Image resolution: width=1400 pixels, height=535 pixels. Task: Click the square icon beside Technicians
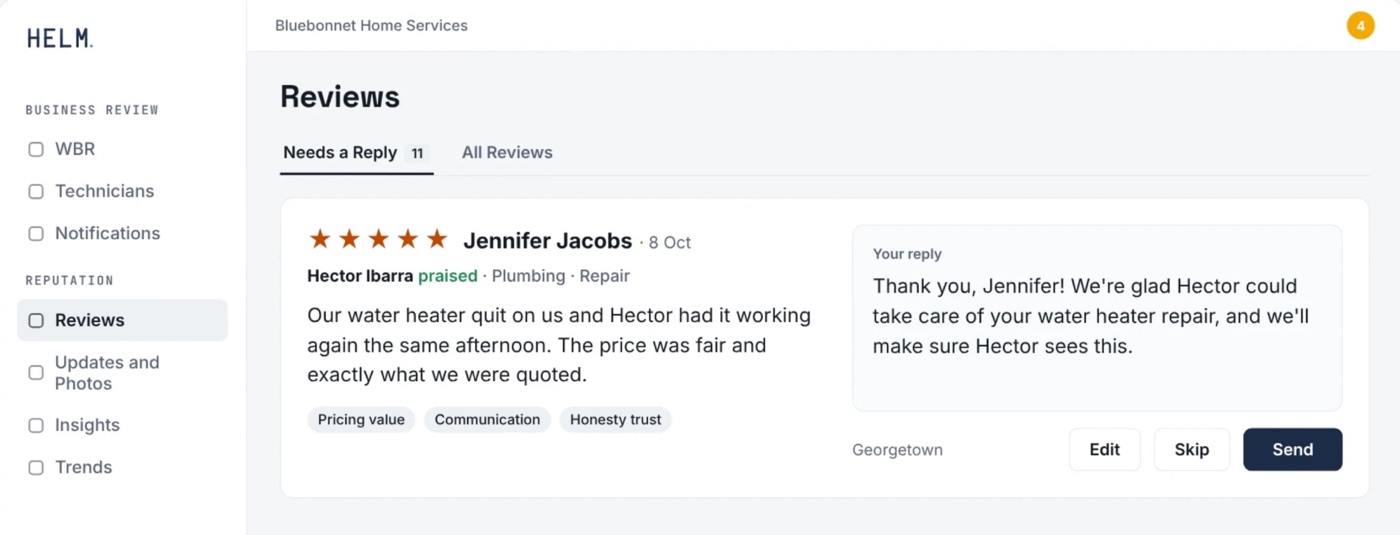coord(36,191)
